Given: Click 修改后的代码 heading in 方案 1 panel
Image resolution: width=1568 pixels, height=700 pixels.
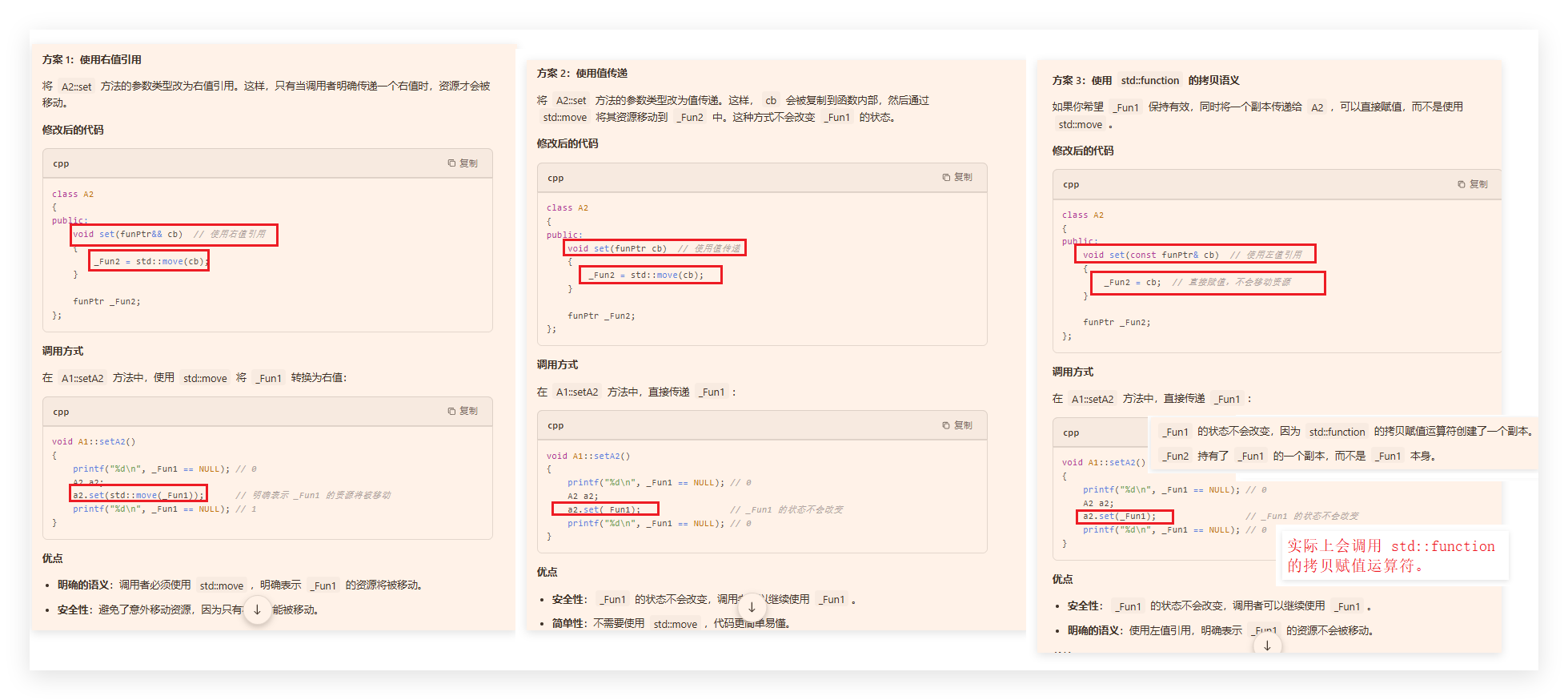Looking at the screenshot, I should (x=73, y=130).
